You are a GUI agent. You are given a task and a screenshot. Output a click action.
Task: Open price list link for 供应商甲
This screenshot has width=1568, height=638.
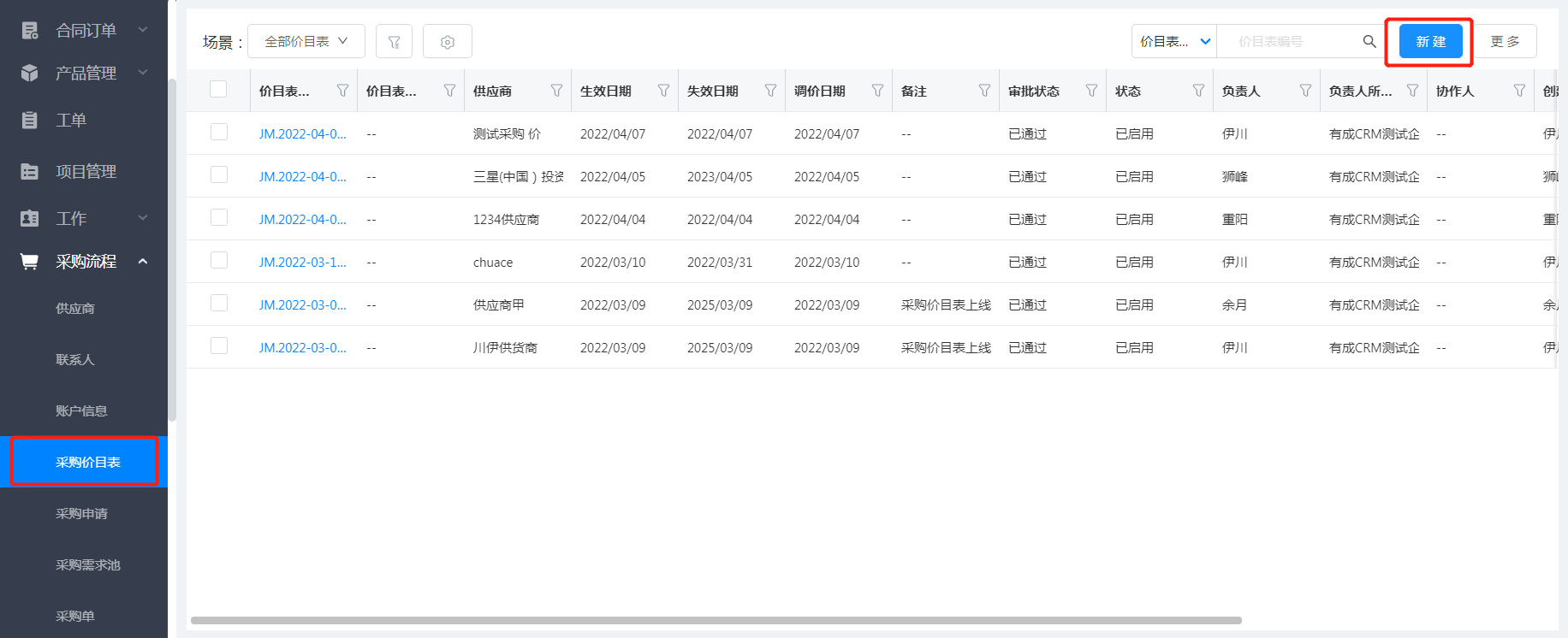click(303, 305)
